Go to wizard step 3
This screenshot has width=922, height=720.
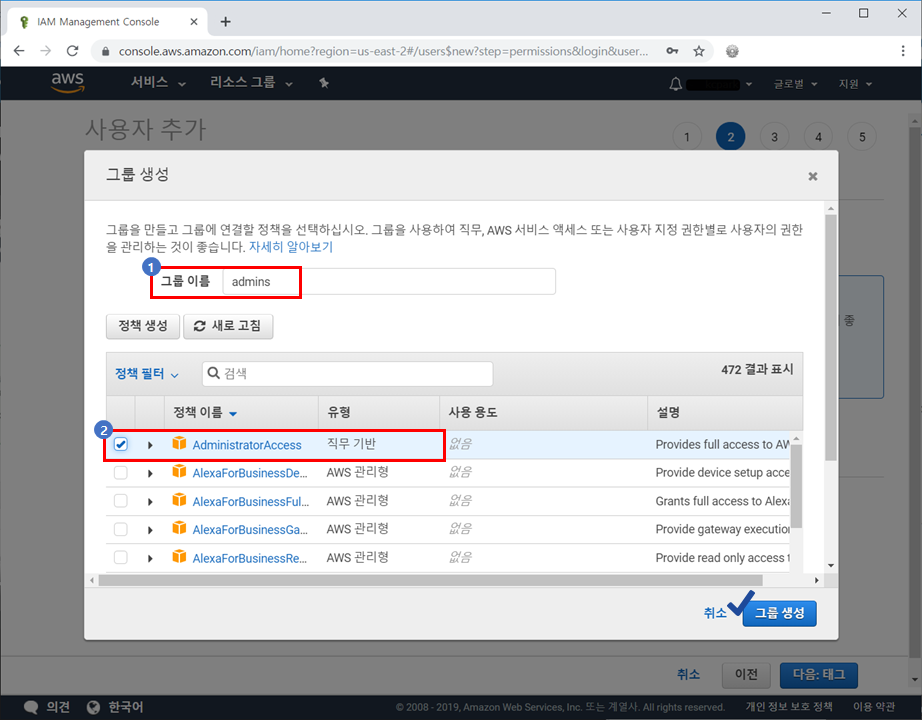click(774, 137)
